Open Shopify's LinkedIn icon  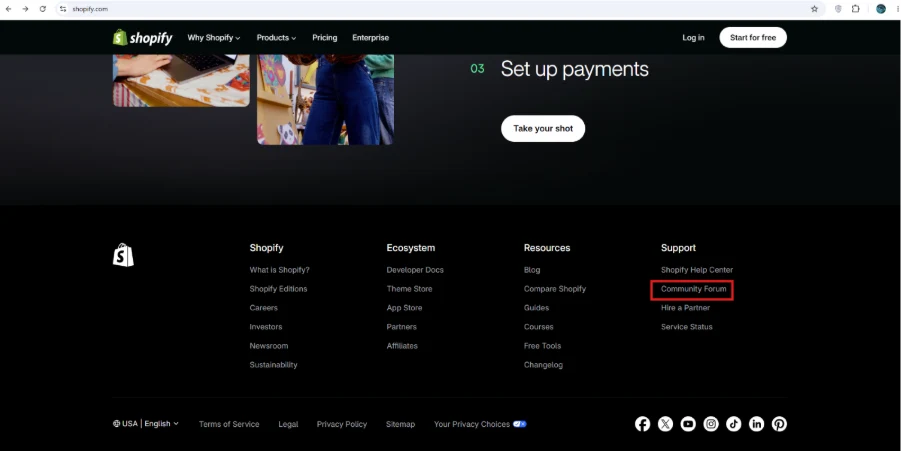(756, 424)
